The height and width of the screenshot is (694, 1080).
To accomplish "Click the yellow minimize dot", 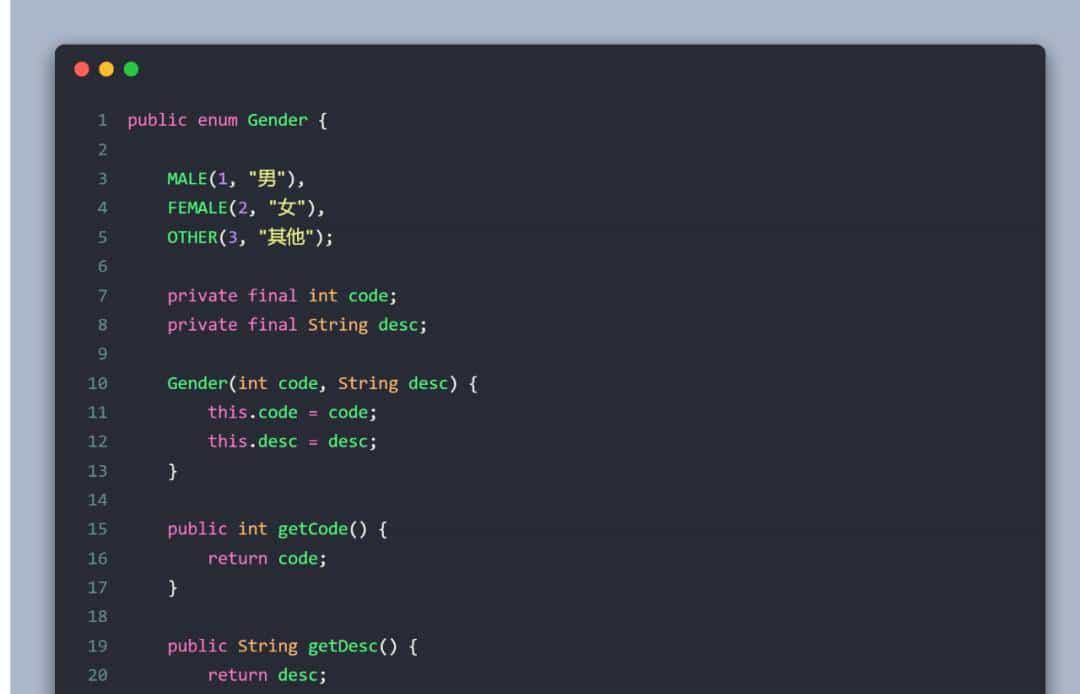I will pos(106,69).
